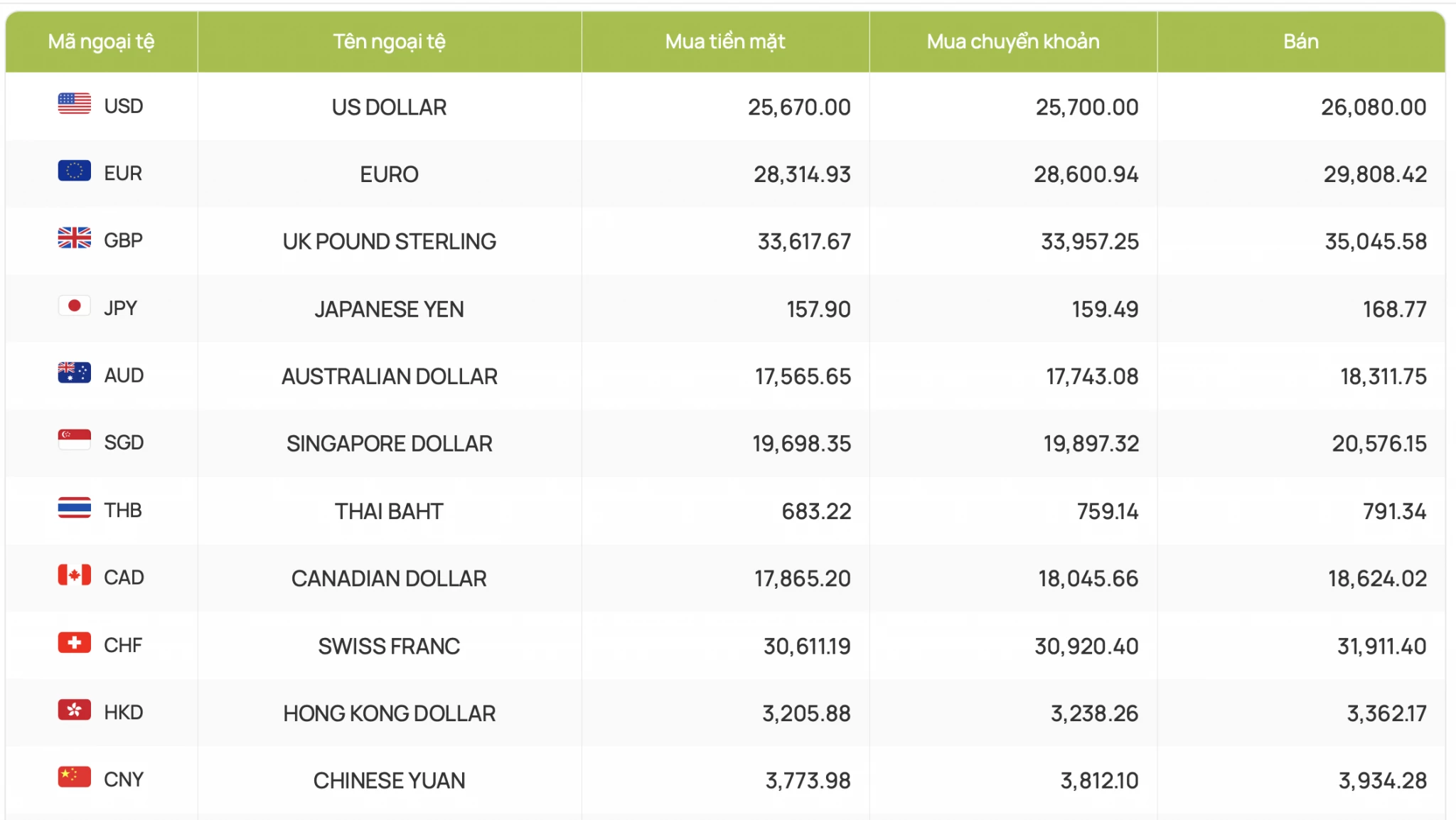Click the Canadian flag icon
Viewport: 1456px width, 820px height.
[x=75, y=575]
